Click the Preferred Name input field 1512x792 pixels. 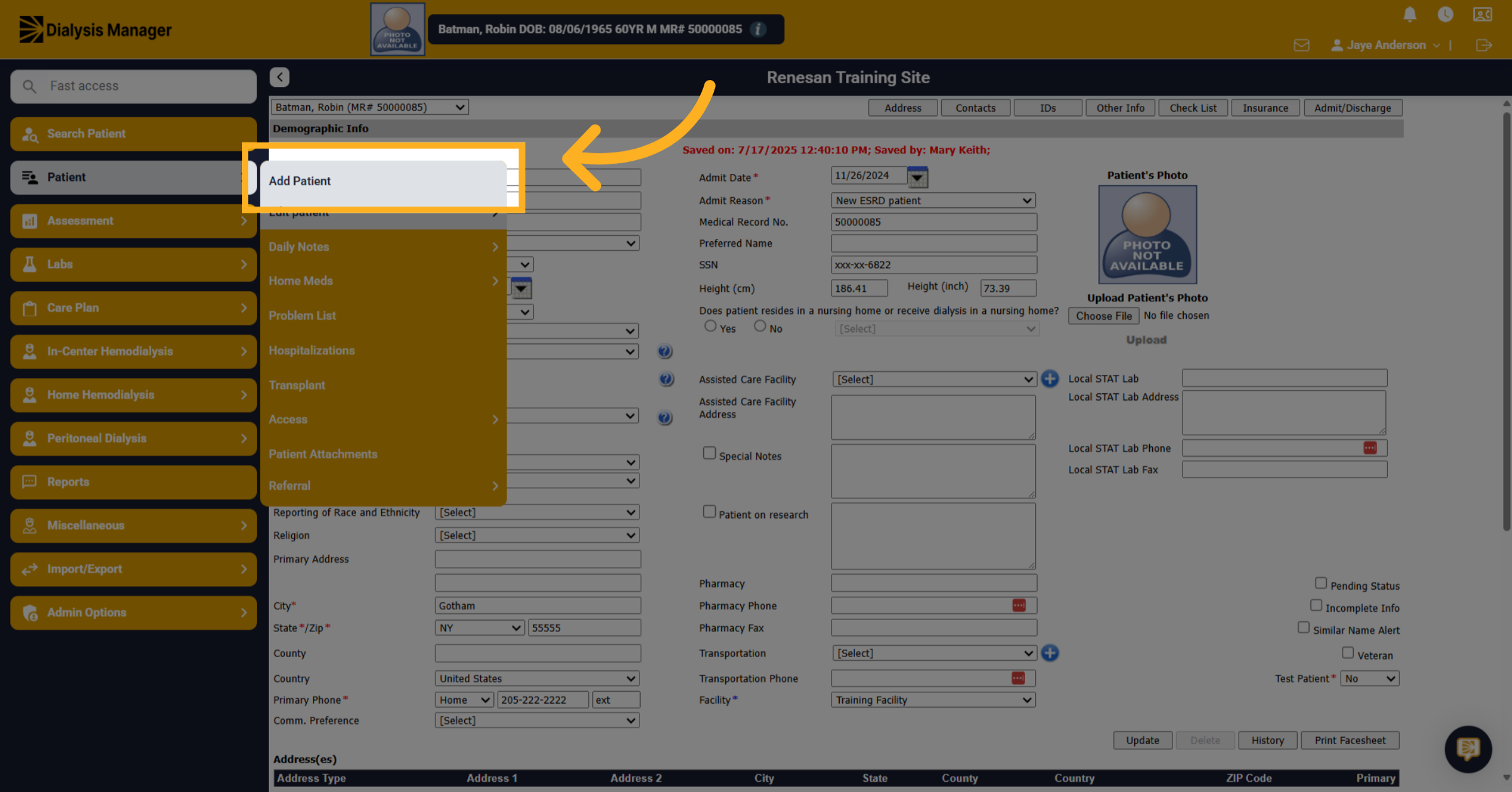click(934, 243)
